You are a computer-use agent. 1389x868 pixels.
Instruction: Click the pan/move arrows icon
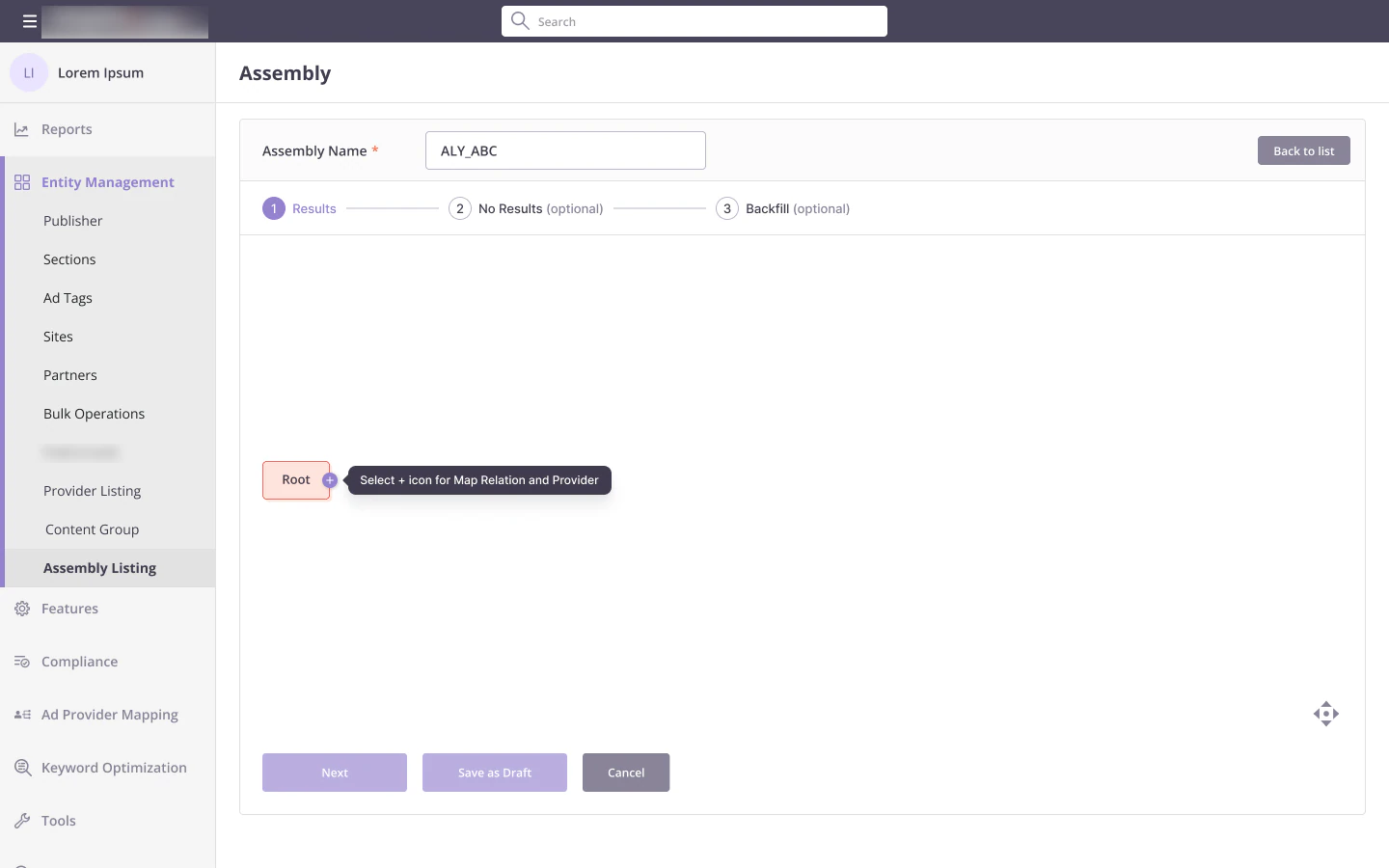1326,714
